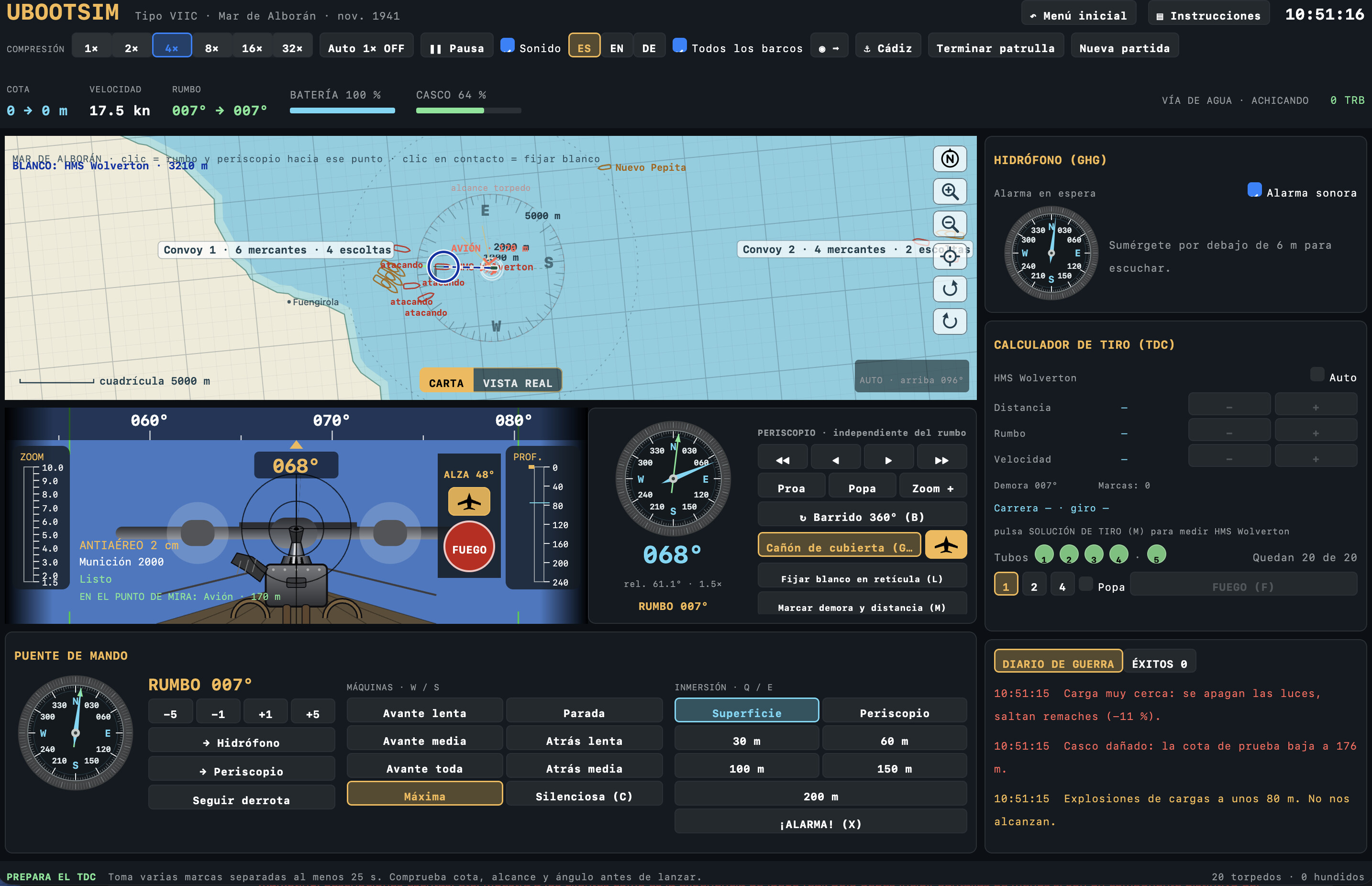This screenshot has height=886, width=1372.
Task: Toggle Alarma sonora checkbox
Action: [x=1254, y=190]
